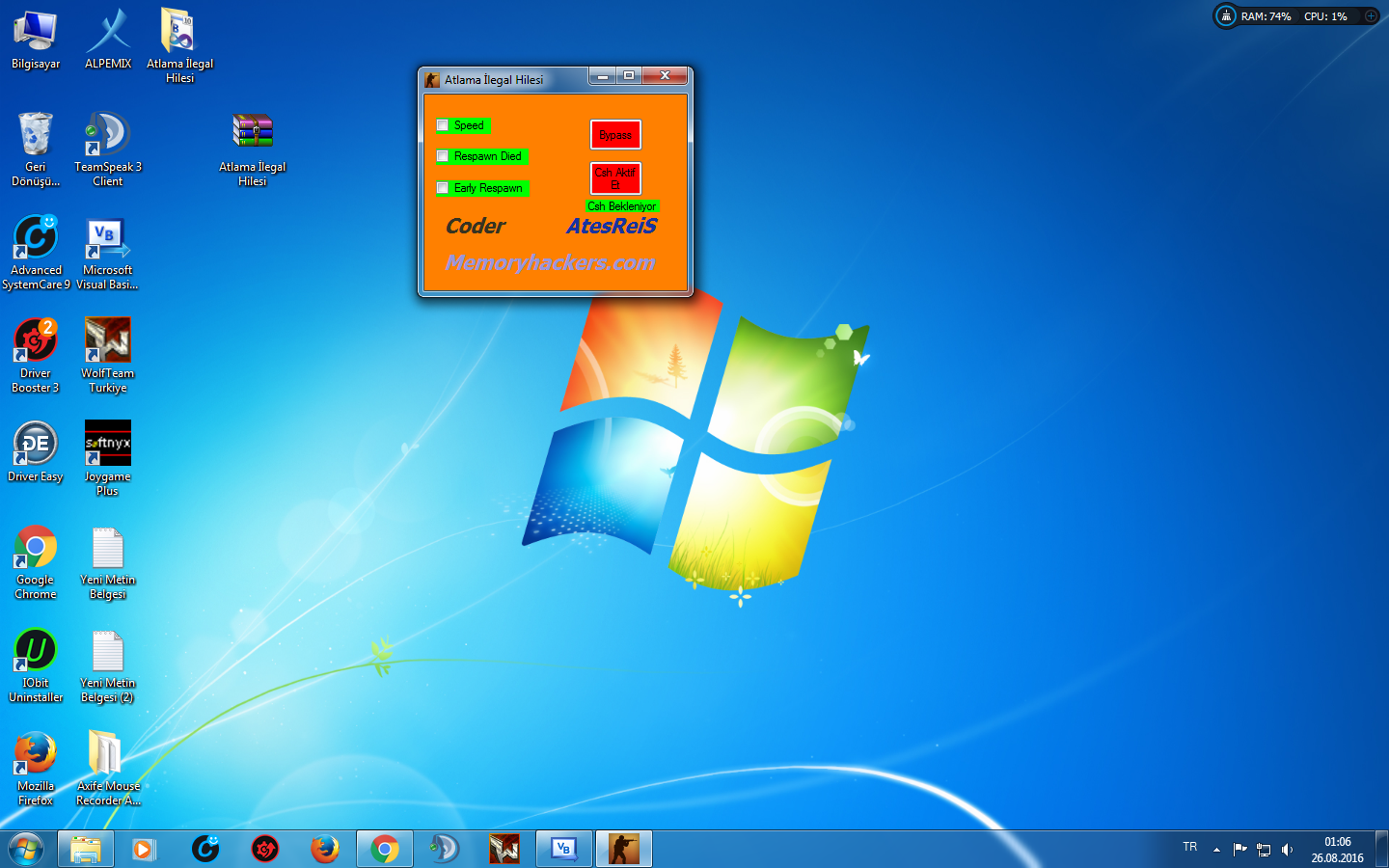Viewport: 1389px width, 868px height.
Task: Click the RAM 74% monitor widget
Action: point(1266,16)
